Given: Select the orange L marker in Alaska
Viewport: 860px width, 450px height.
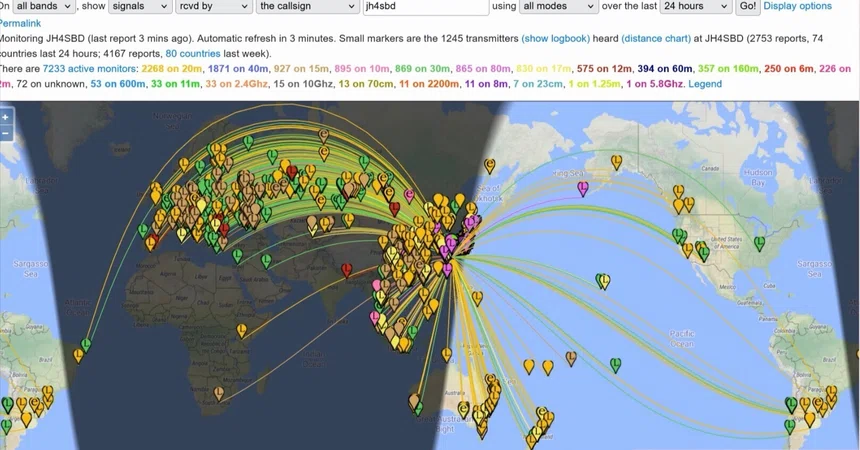Looking at the screenshot, I should coord(616,162).
